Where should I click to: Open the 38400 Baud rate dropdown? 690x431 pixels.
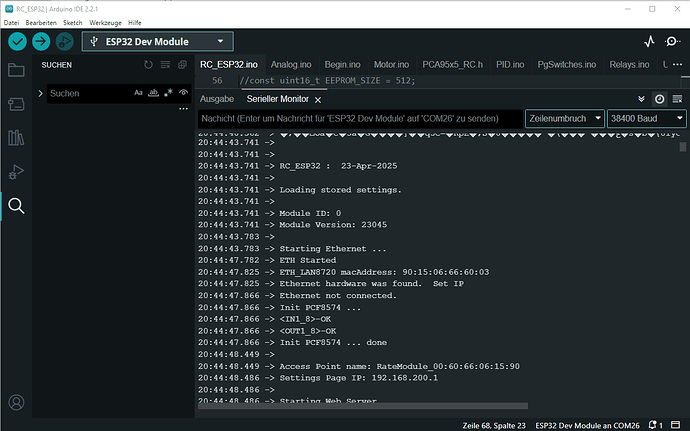pyautogui.click(x=646, y=118)
